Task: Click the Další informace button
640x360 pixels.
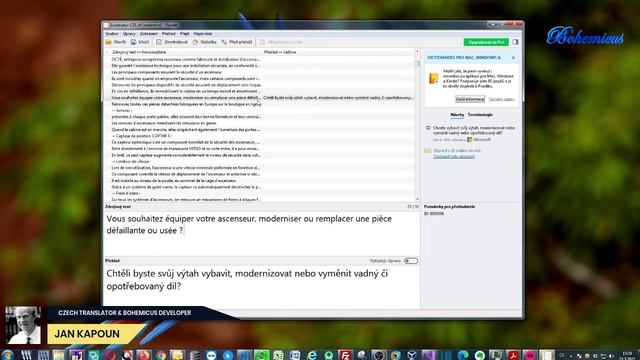Action: point(470,99)
